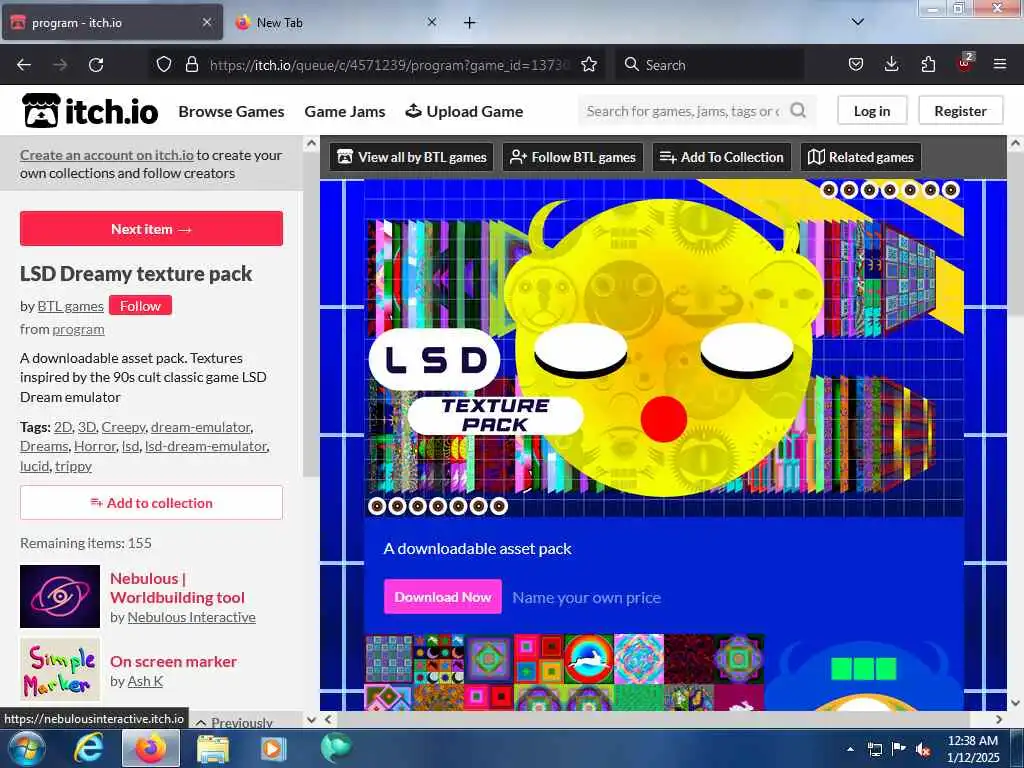Open Game Jams page
Screen dimensions: 1024x768
(x=345, y=112)
